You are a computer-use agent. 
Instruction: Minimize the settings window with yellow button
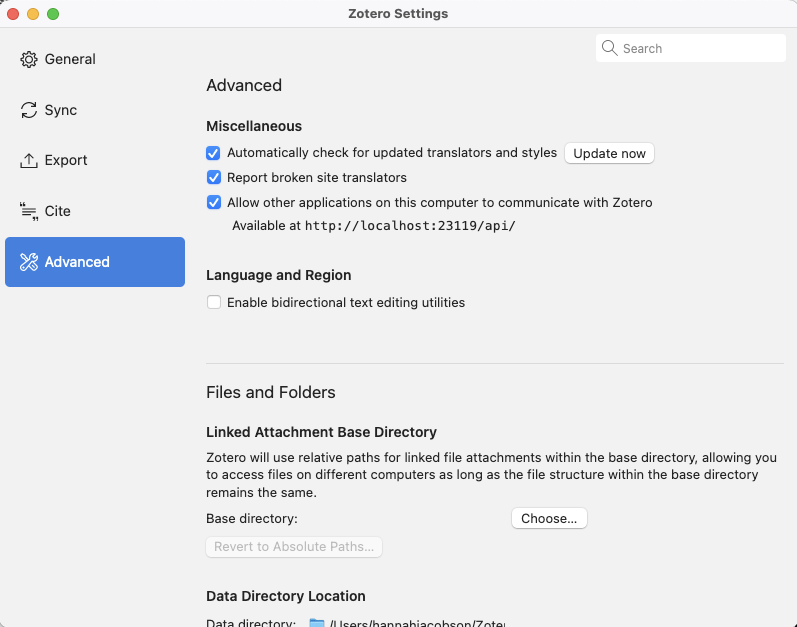(x=33, y=14)
